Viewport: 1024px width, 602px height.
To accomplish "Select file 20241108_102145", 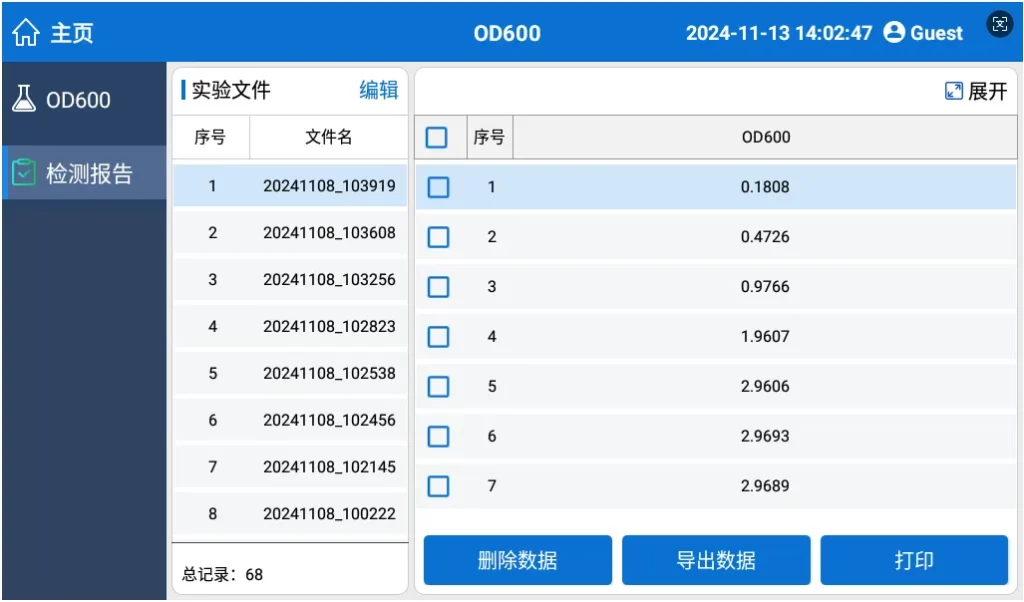I will click(290, 467).
